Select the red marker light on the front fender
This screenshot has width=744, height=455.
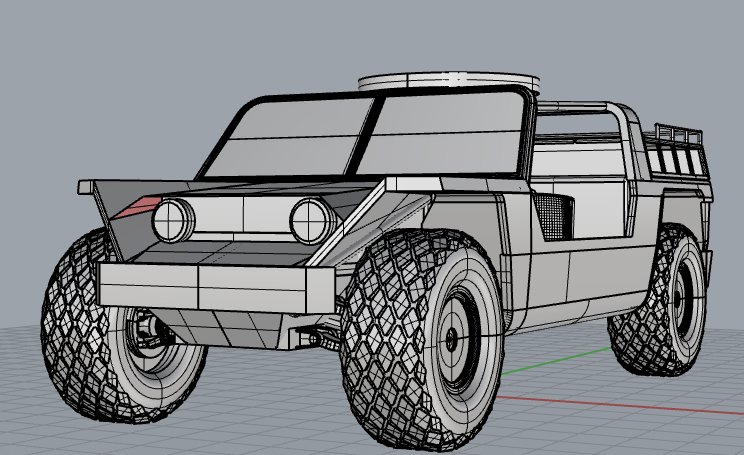click(x=137, y=207)
